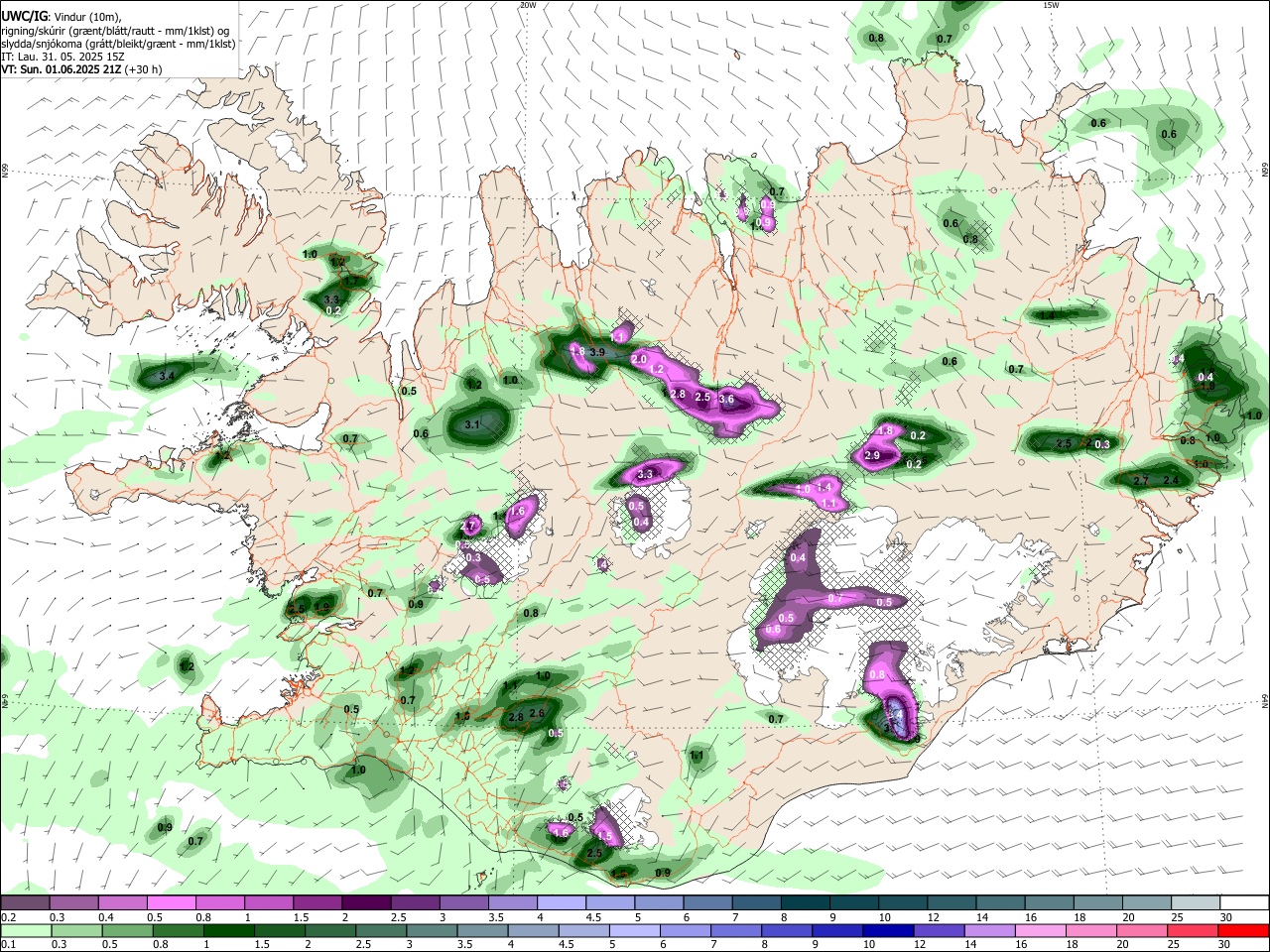
Task: Click the '15W' longitude label
Action: [1051, 5]
